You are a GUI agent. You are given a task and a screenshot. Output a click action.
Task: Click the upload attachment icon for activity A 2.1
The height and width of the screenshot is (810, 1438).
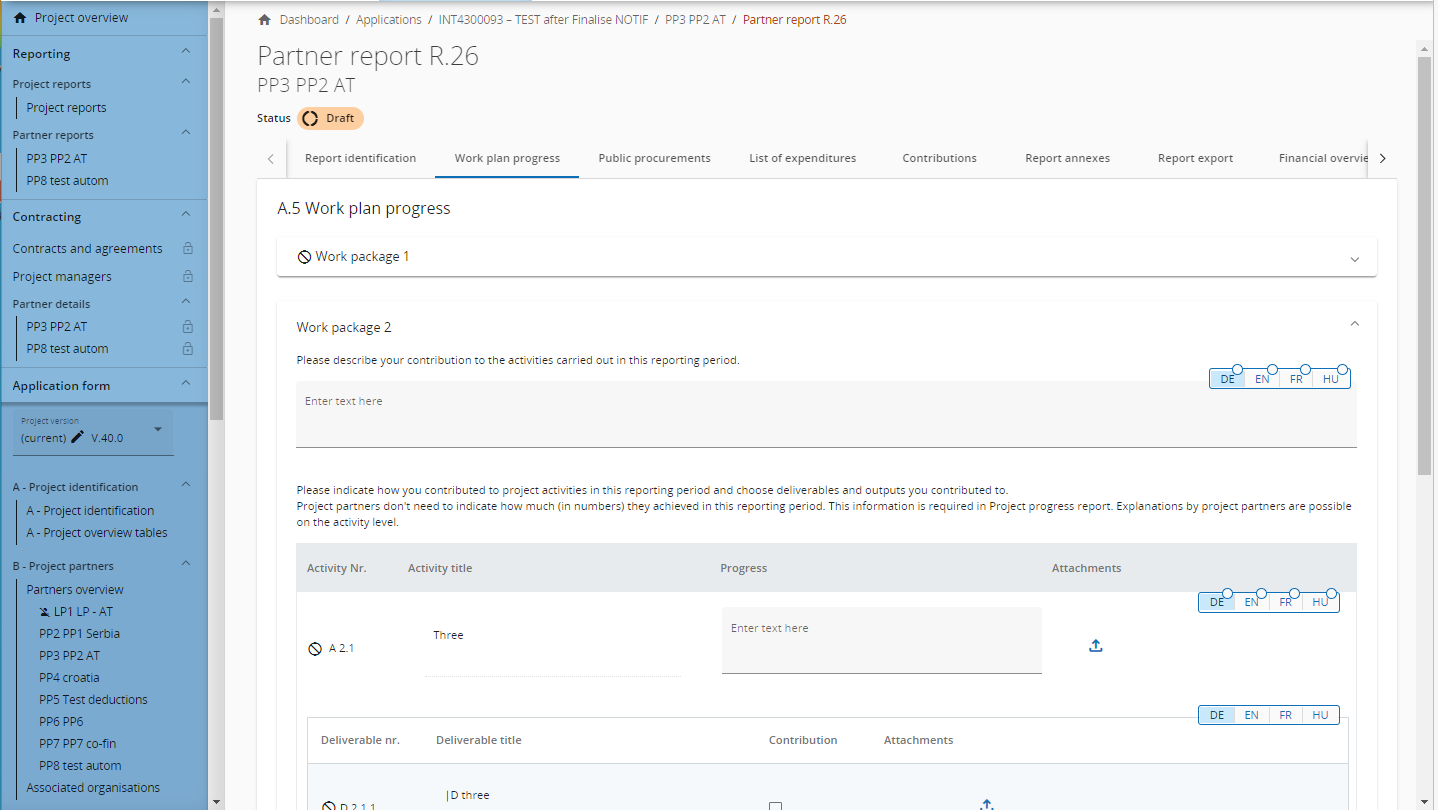coord(1095,646)
